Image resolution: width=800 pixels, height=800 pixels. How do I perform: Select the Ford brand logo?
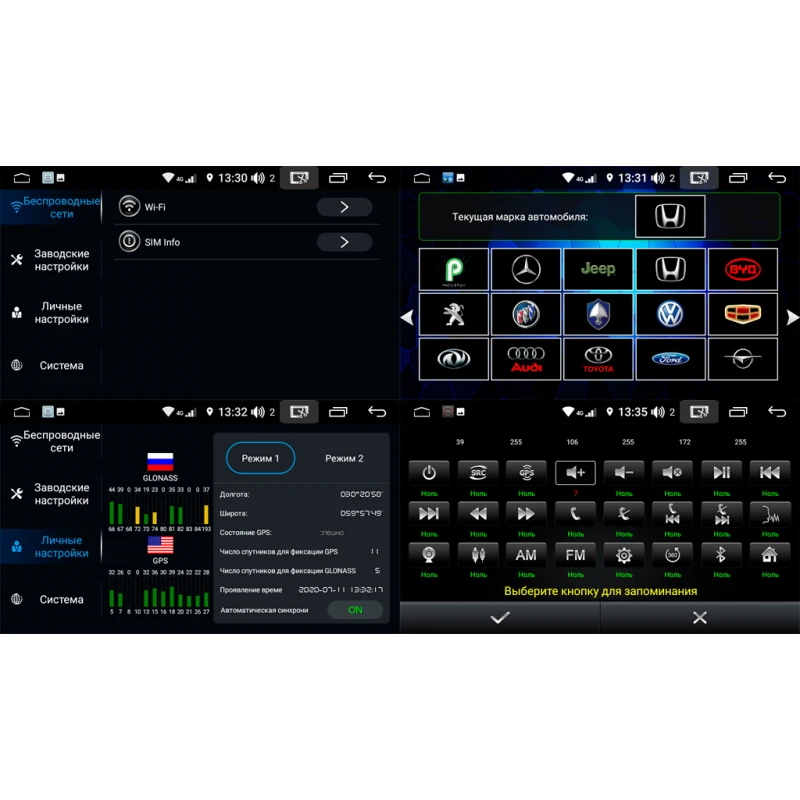click(x=670, y=359)
